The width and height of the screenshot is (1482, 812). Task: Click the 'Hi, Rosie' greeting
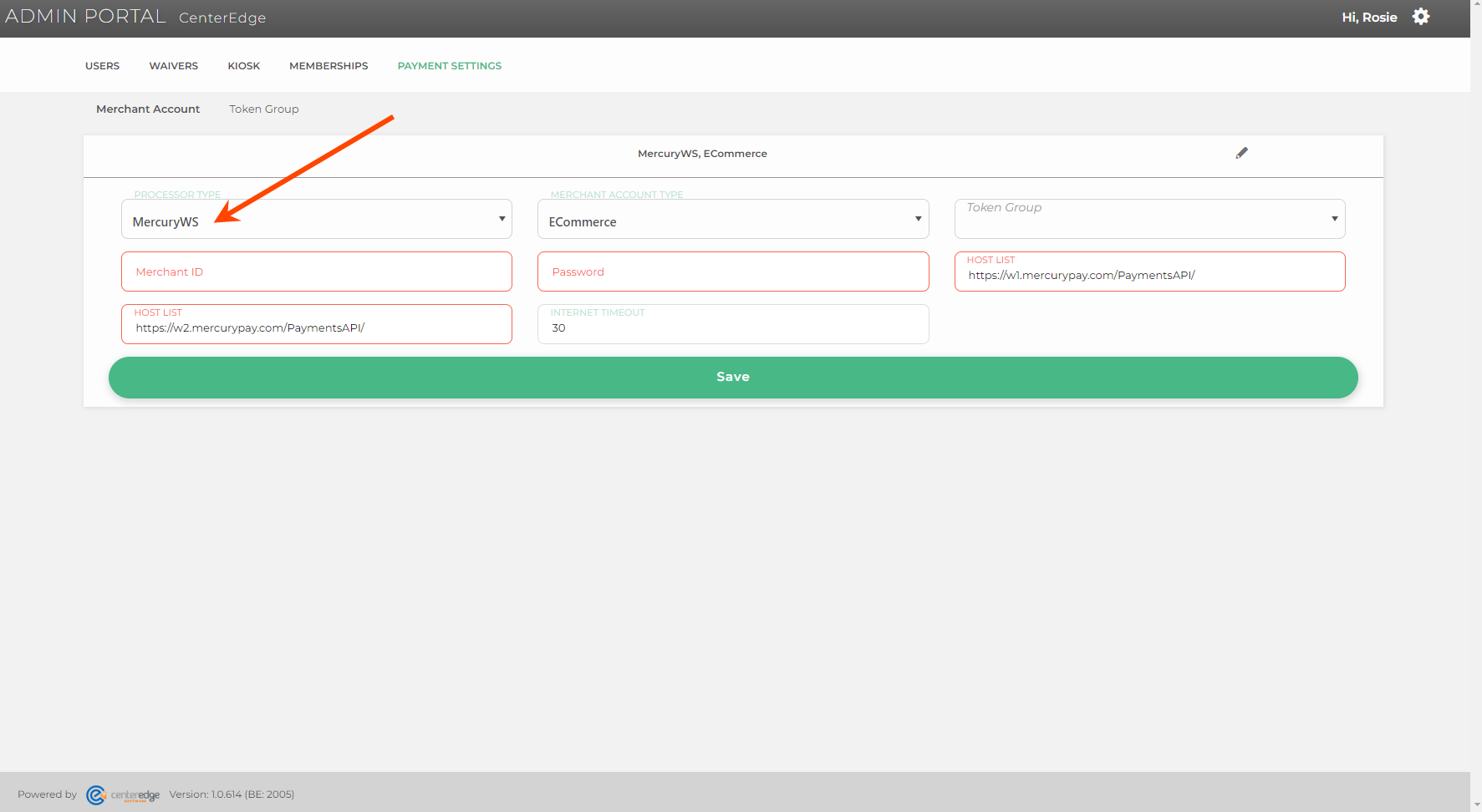[x=1369, y=18]
